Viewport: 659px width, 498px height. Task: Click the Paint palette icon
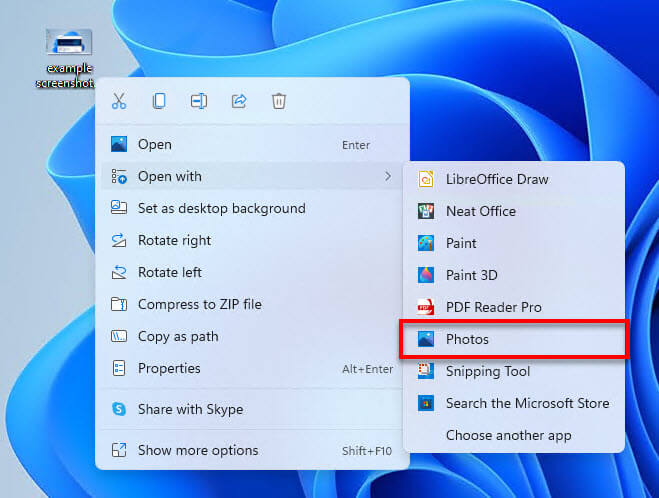(x=426, y=243)
